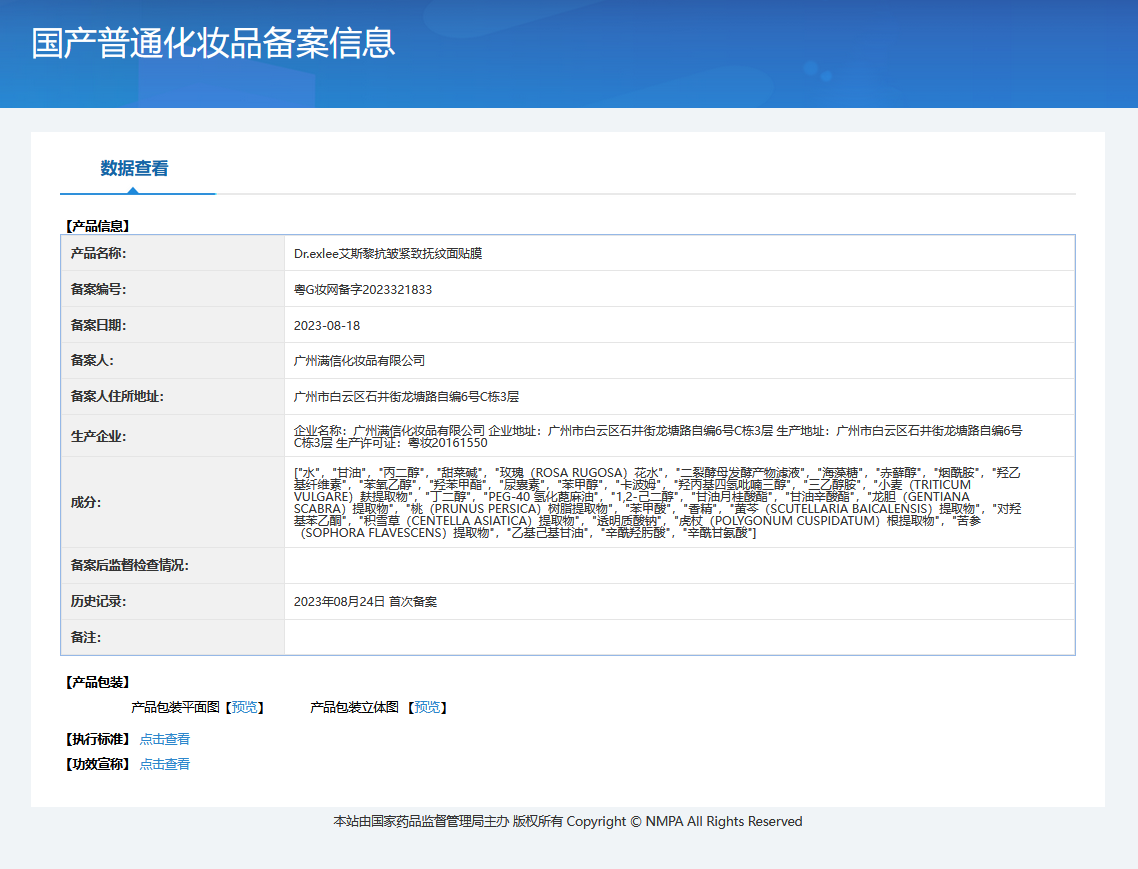Click the ingredients list text
This screenshot has width=1138, height=869.
658,502
